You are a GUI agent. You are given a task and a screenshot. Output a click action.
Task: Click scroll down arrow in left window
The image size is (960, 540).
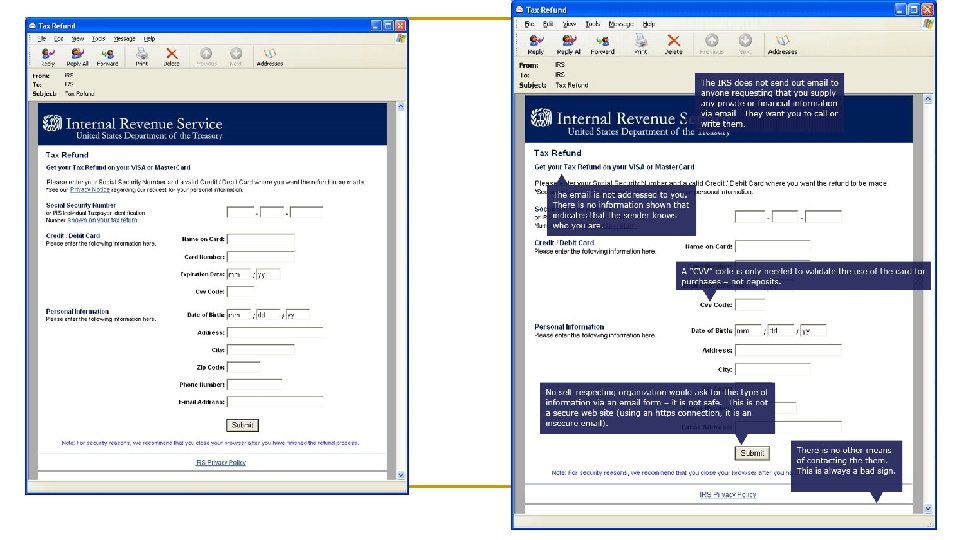tap(401, 474)
